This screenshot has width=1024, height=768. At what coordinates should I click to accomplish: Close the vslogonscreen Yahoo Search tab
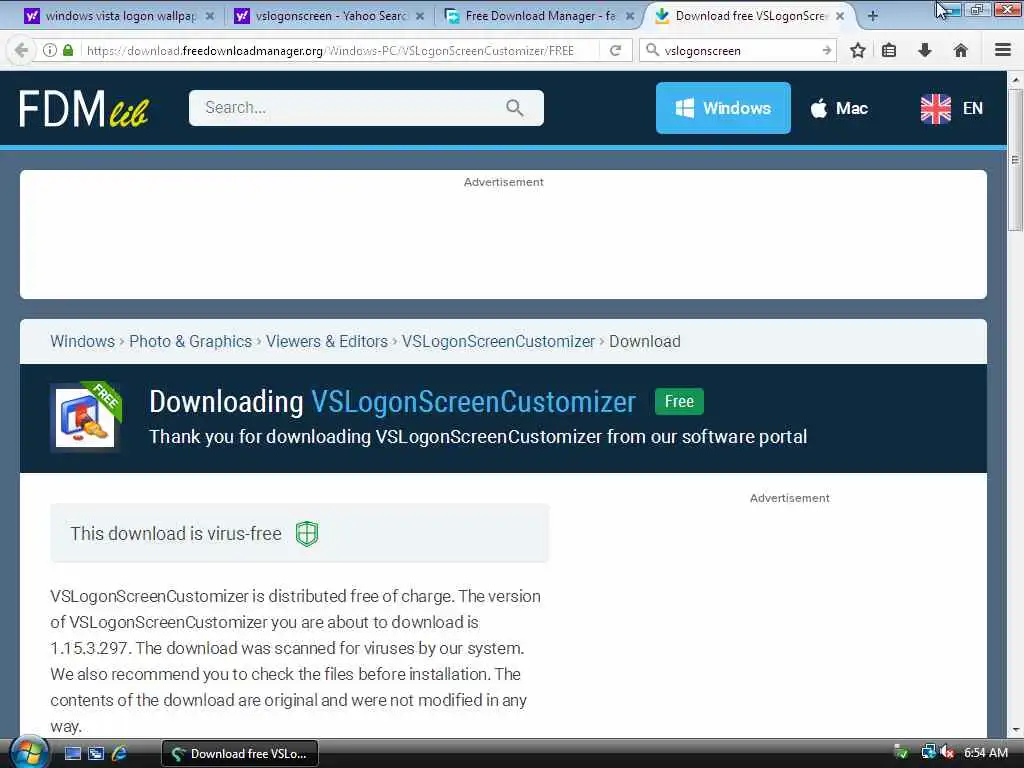point(420,16)
